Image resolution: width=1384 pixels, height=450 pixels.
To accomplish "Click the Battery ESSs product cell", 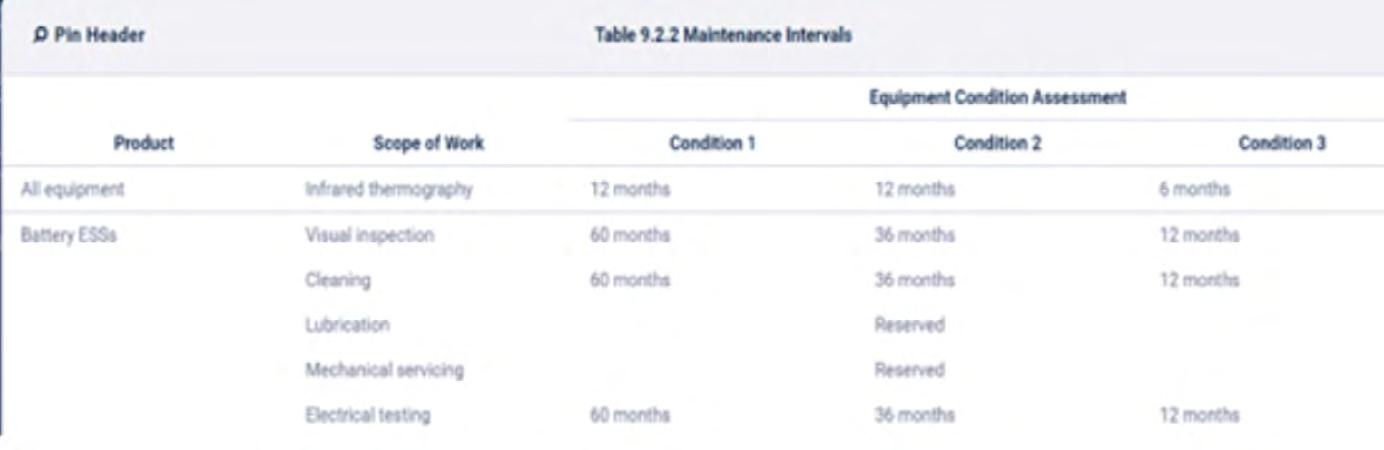I will [68, 236].
